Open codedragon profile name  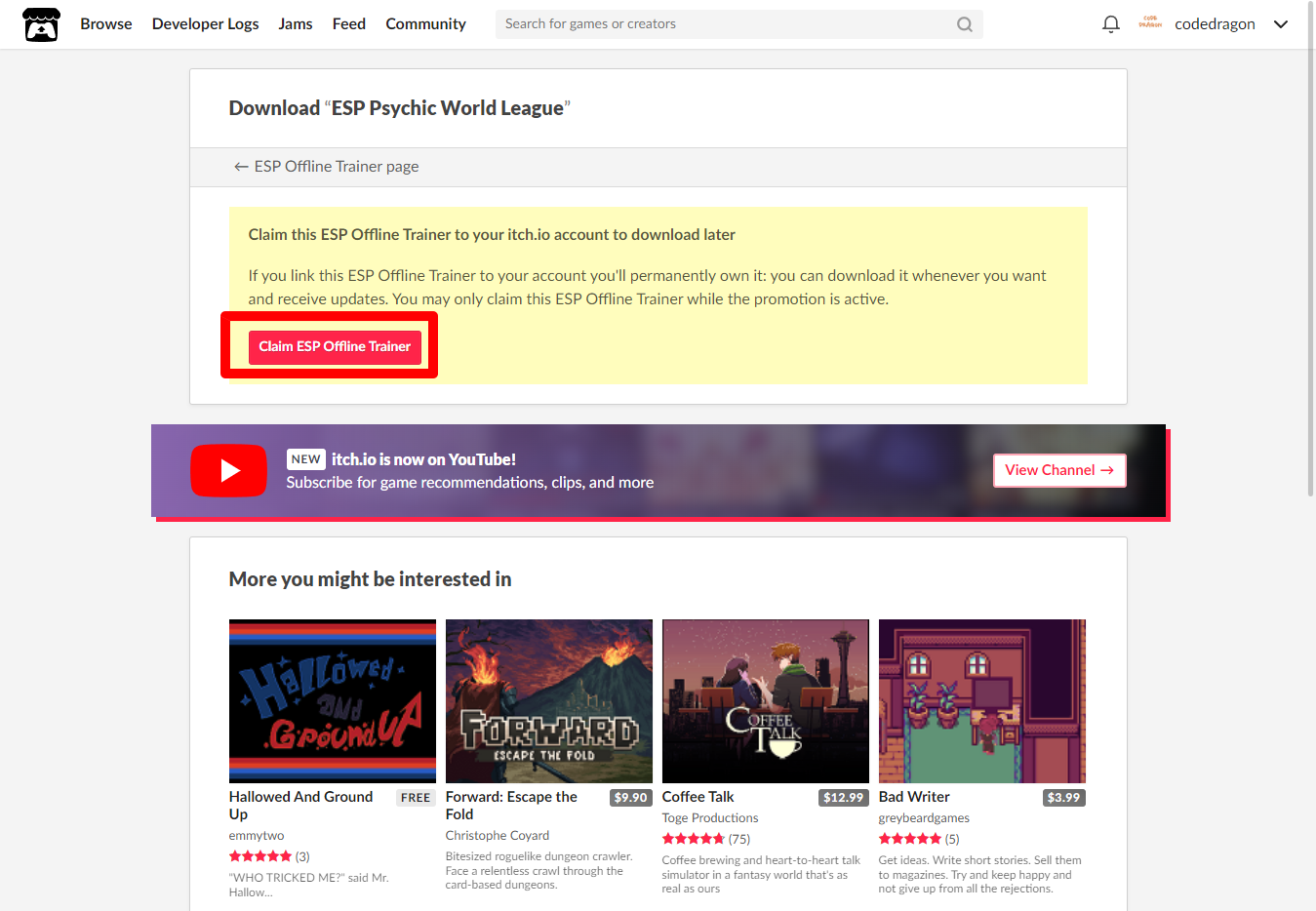1215,24
